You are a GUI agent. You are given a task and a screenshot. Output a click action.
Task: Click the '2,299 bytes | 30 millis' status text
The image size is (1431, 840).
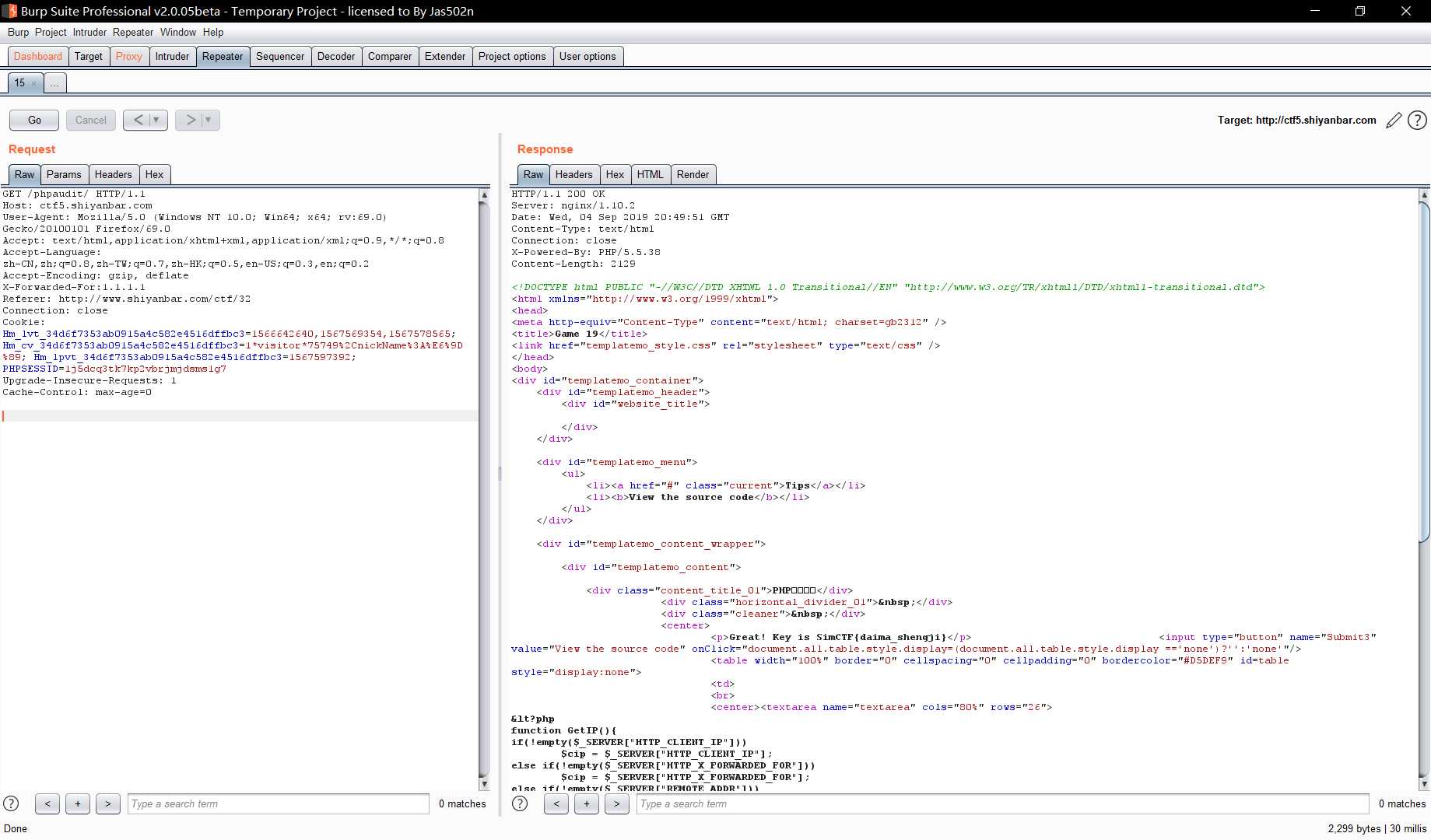point(1377,828)
